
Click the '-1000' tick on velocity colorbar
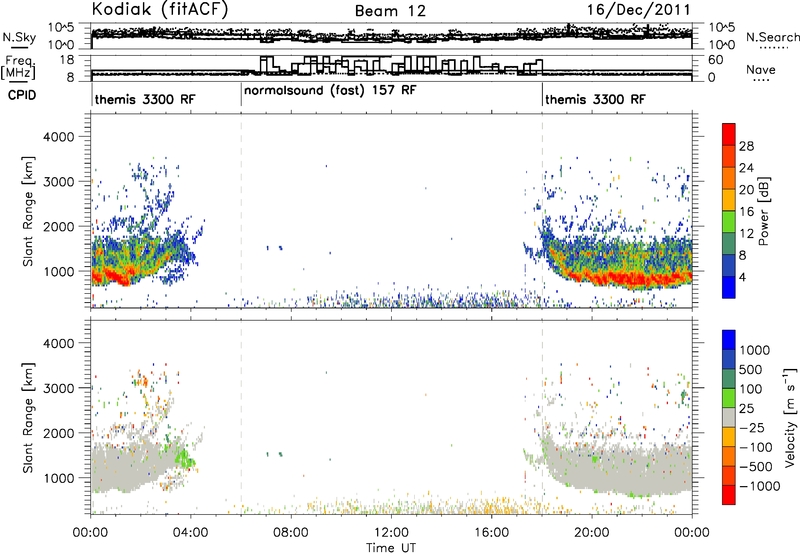coord(759,486)
